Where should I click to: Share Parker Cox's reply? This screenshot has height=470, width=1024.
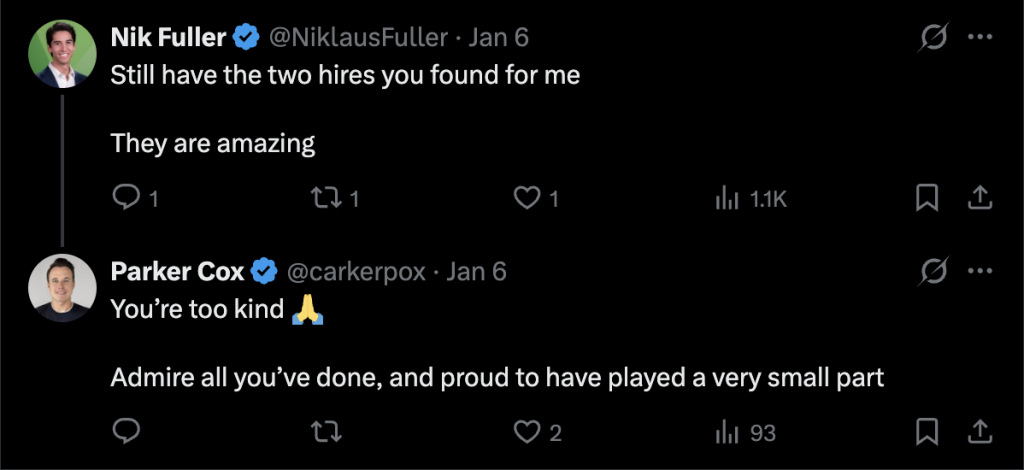[x=979, y=432]
